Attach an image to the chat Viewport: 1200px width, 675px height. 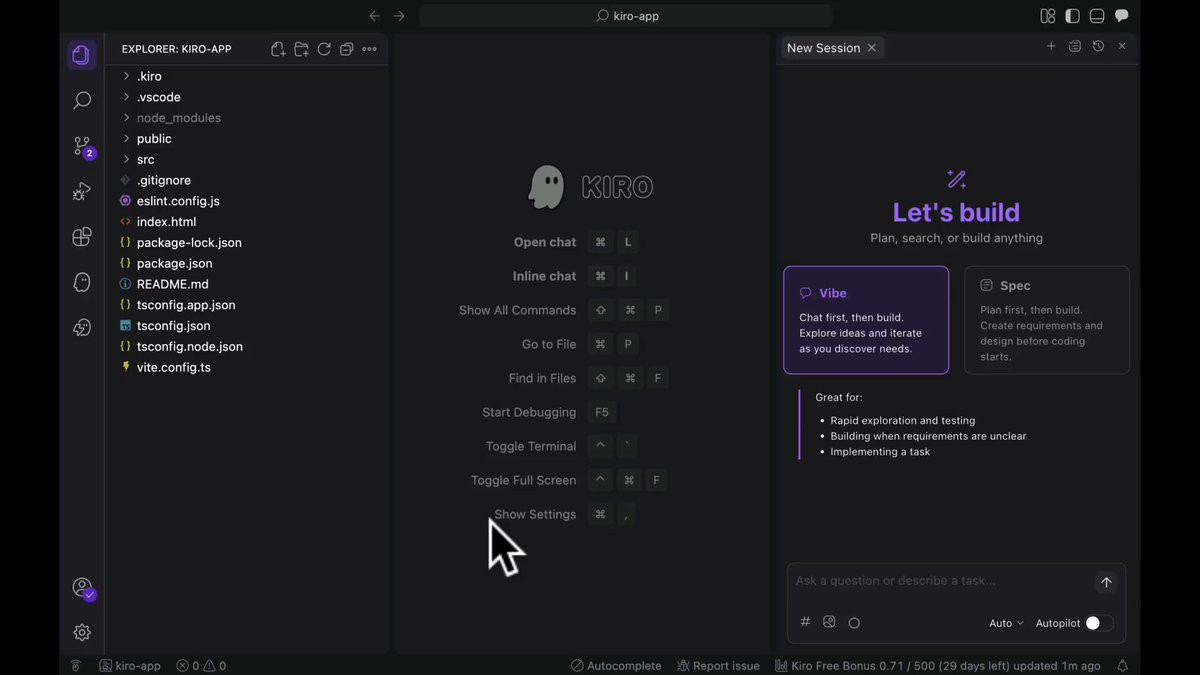click(829, 622)
